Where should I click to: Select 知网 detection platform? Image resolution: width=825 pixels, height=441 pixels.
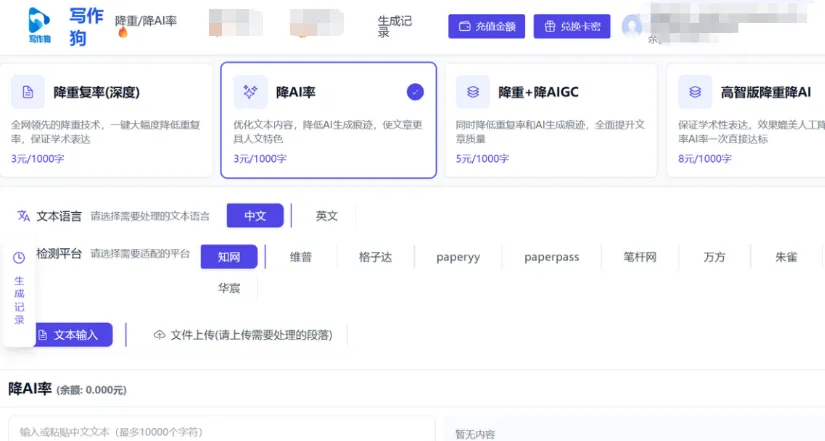click(x=229, y=257)
